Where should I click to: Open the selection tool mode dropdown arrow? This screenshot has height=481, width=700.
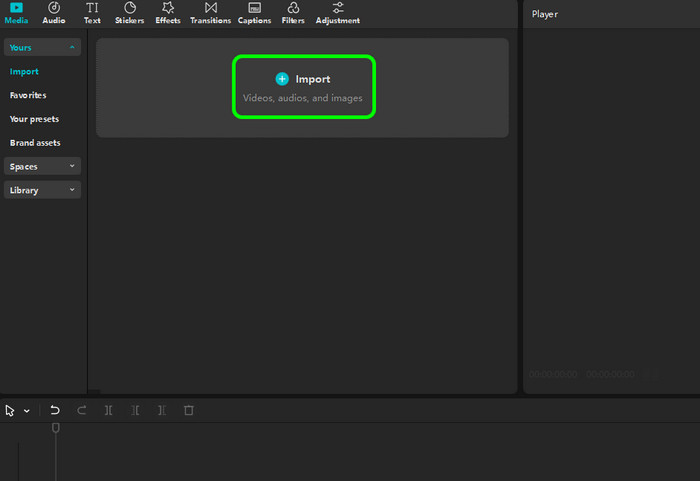[x=26, y=411]
